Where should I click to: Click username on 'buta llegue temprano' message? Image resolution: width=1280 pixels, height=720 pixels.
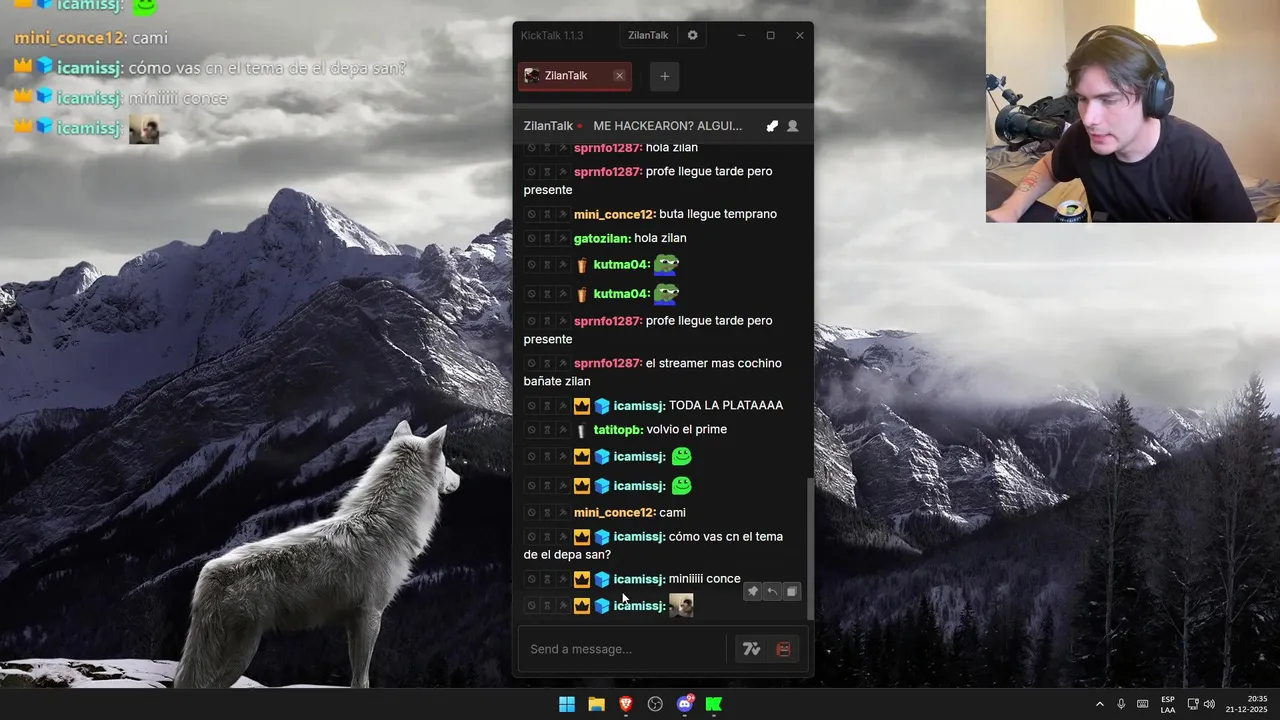tap(615, 214)
